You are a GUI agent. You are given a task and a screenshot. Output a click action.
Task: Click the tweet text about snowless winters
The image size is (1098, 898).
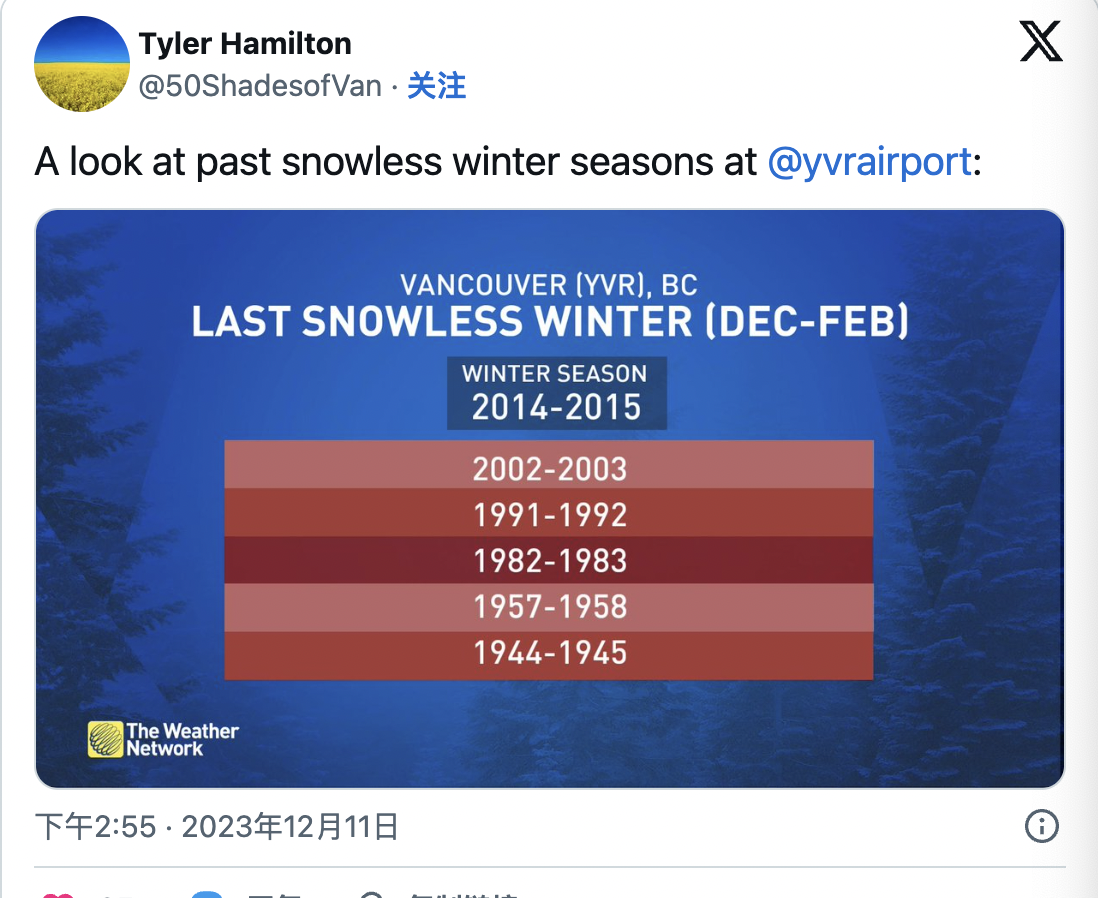[508, 162]
